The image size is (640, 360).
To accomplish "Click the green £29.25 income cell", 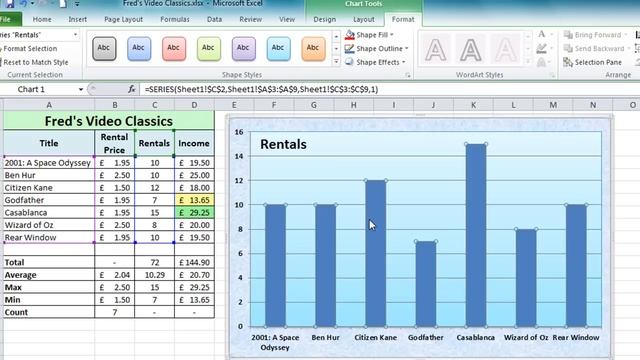I will point(194,213).
